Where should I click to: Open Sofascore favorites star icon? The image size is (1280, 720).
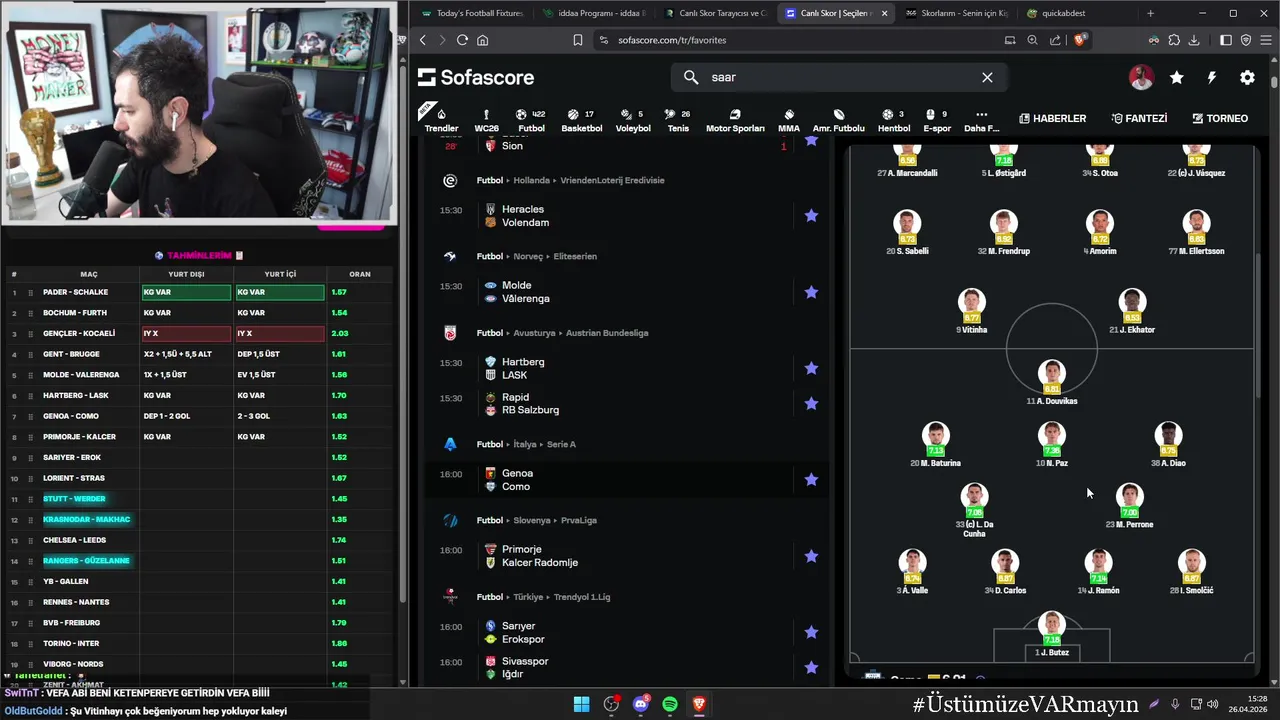tap(1177, 77)
